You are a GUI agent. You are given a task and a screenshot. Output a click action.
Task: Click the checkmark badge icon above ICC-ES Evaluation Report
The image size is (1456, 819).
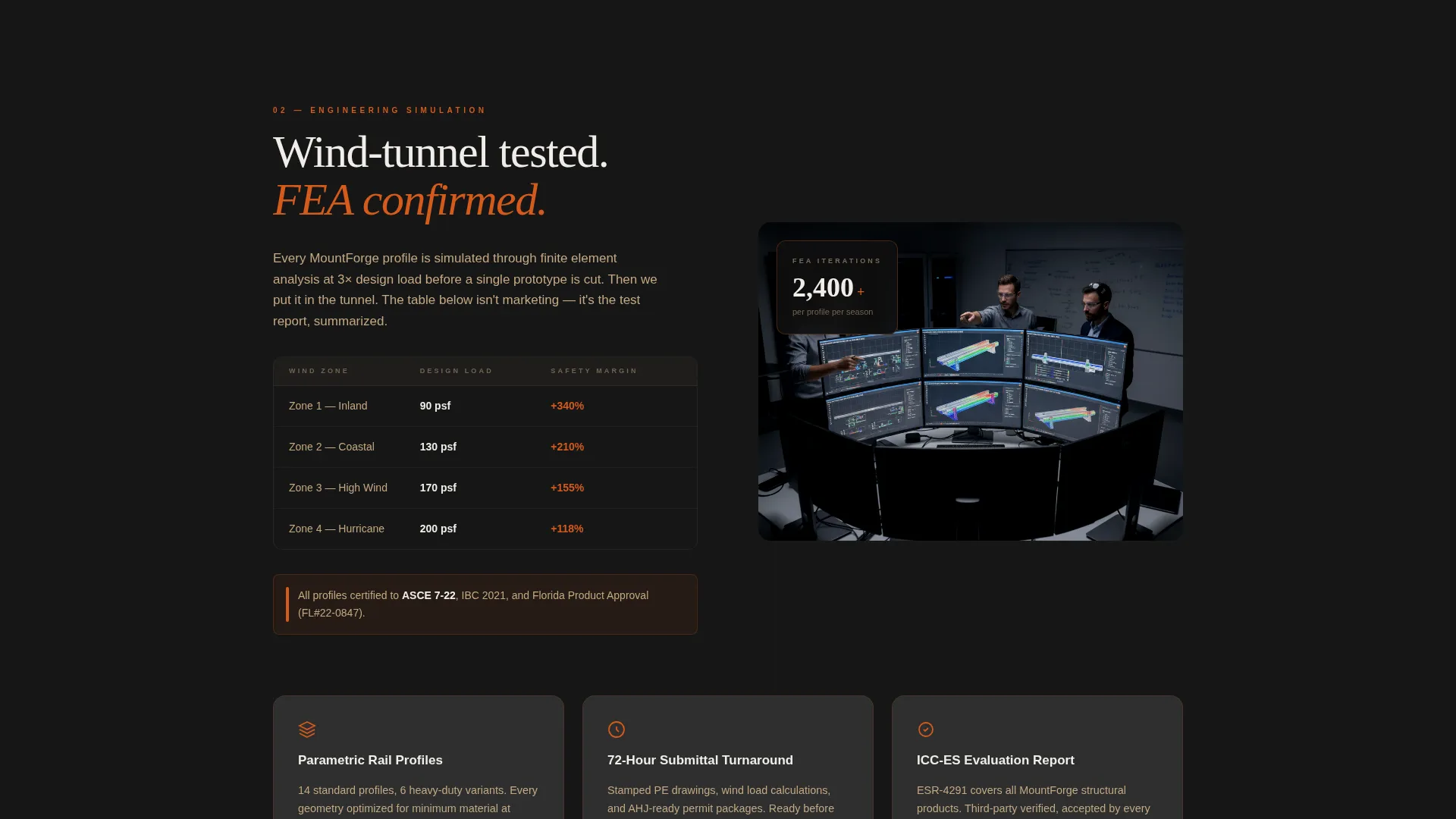(926, 730)
